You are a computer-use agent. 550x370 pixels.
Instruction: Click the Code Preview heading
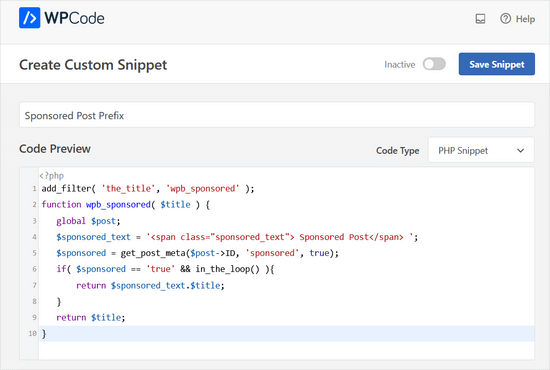click(x=55, y=149)
